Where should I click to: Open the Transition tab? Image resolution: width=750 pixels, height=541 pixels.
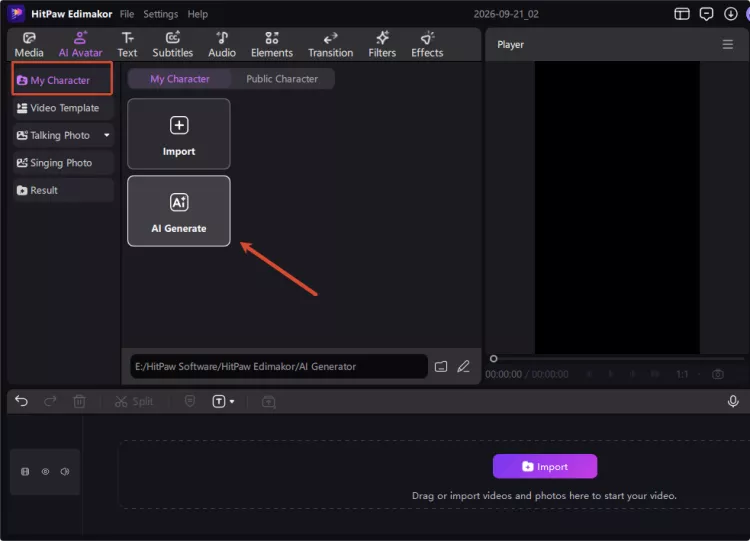tap(331, 44)
